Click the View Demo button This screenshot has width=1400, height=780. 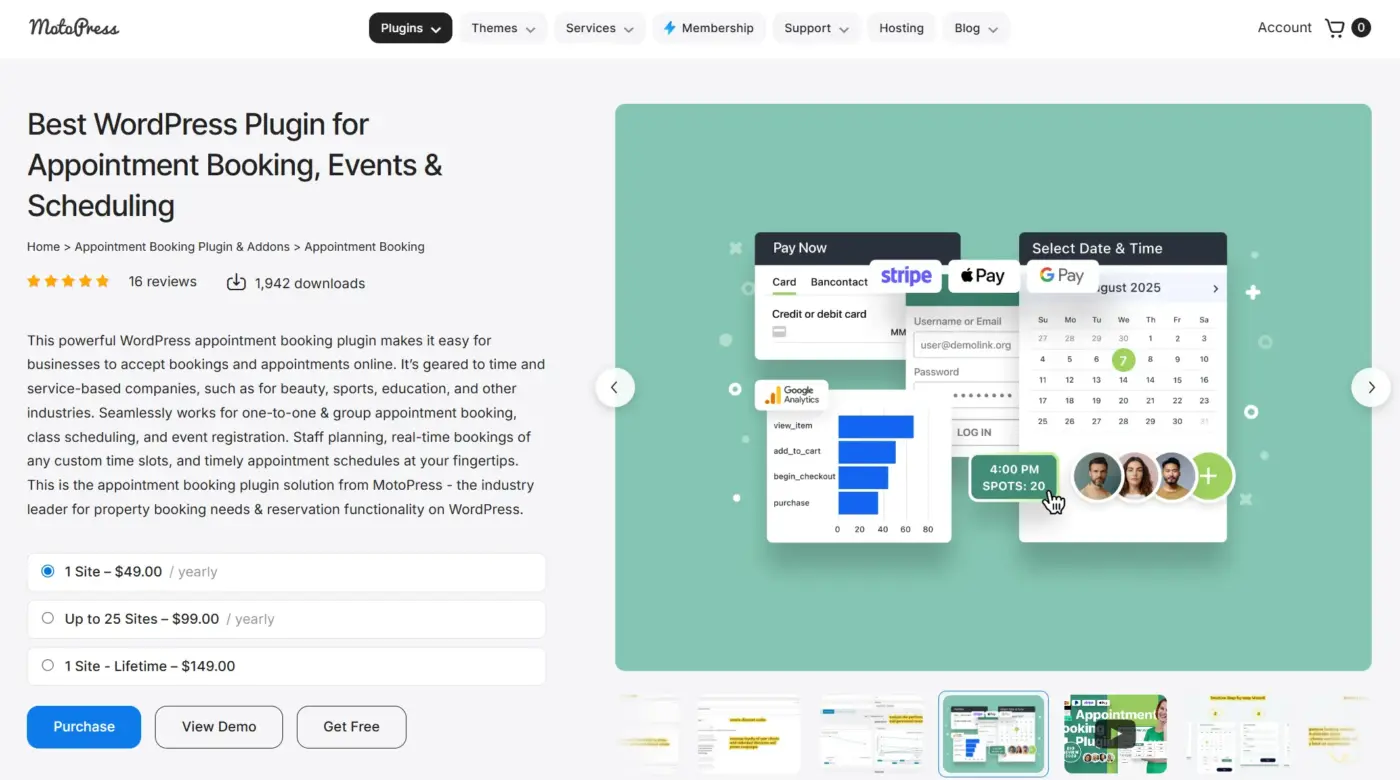pyautogui.click(x=219, y=727)
